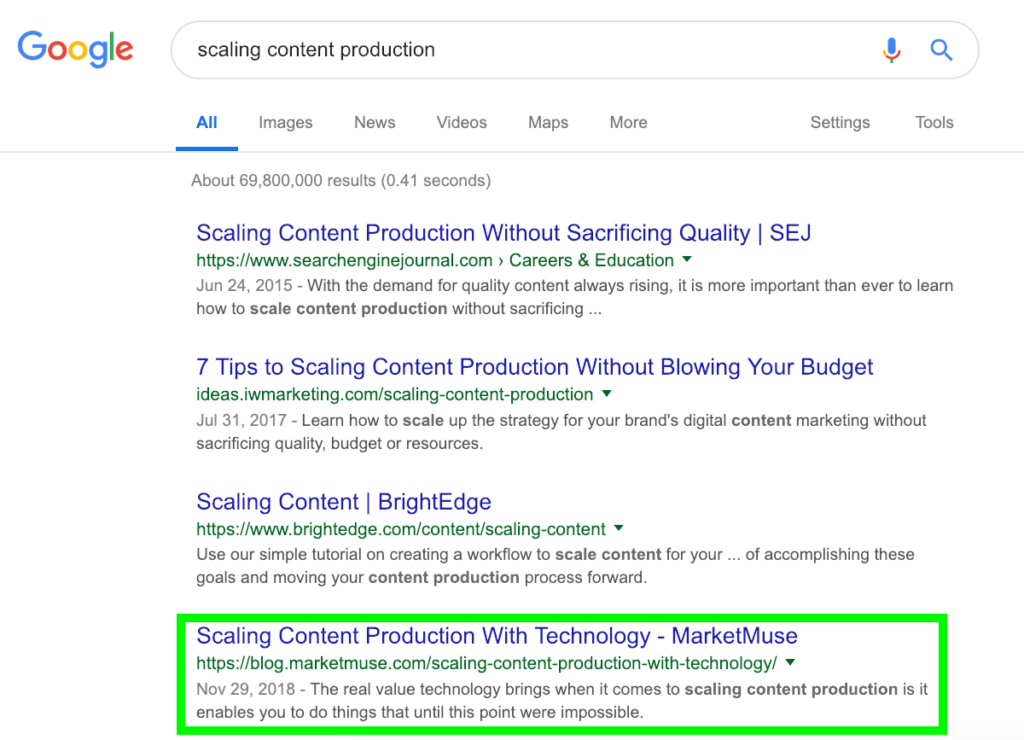This screenshot has height=740, width=1024.
Task: Open the SEJ article about scaling content
Action: coord(503,232)
